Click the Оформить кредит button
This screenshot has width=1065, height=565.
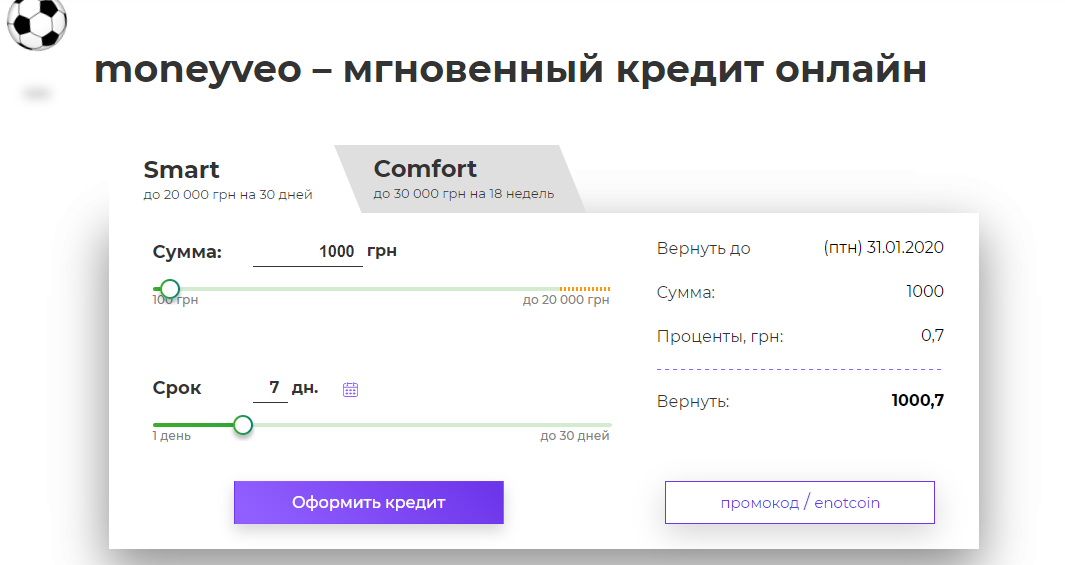click(x=368, y=502)
